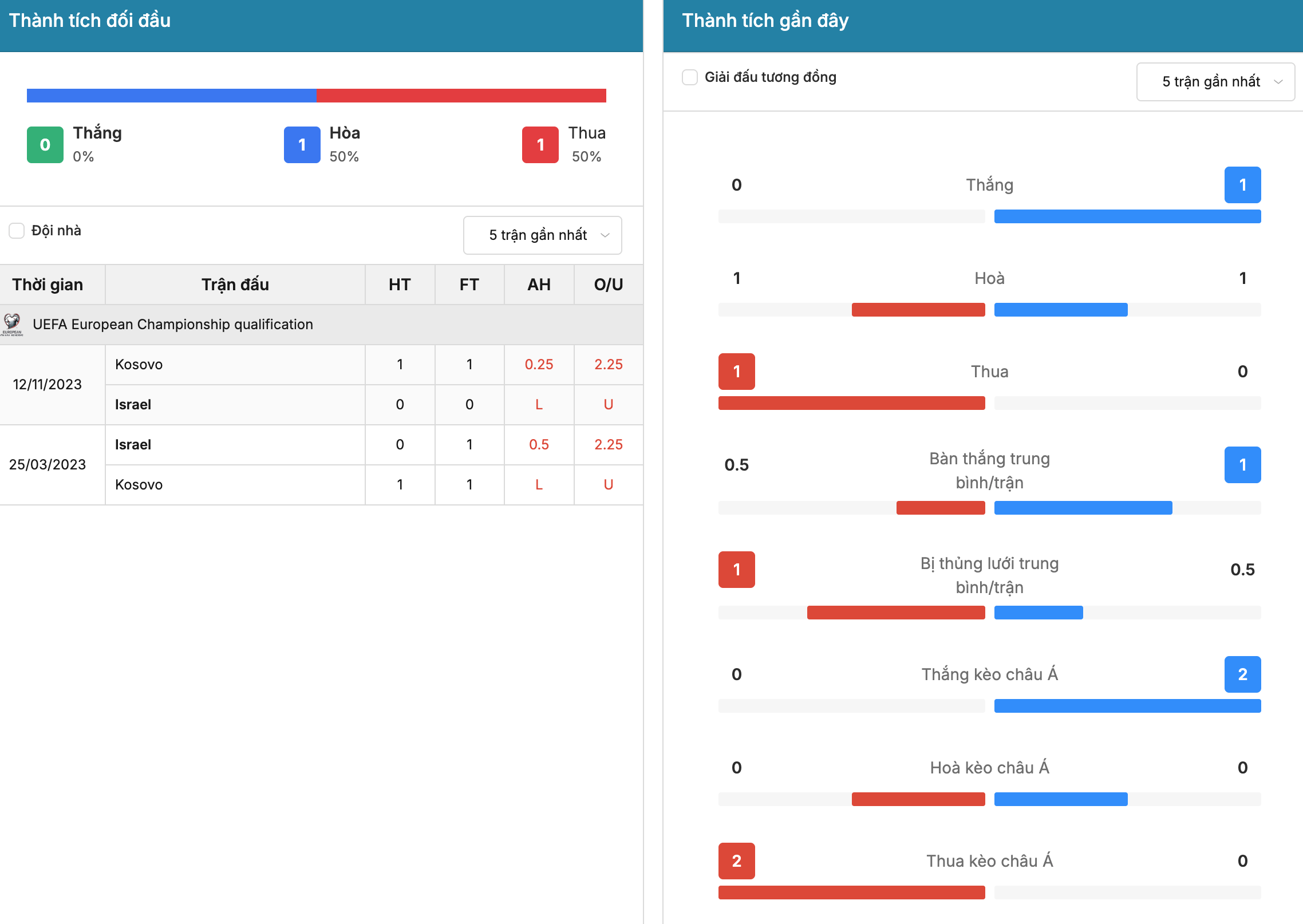The image size is (1303, 924).
Task: Click the 'Bị thủng lưới trung bình/trận' label
Action: pos(990,575)
